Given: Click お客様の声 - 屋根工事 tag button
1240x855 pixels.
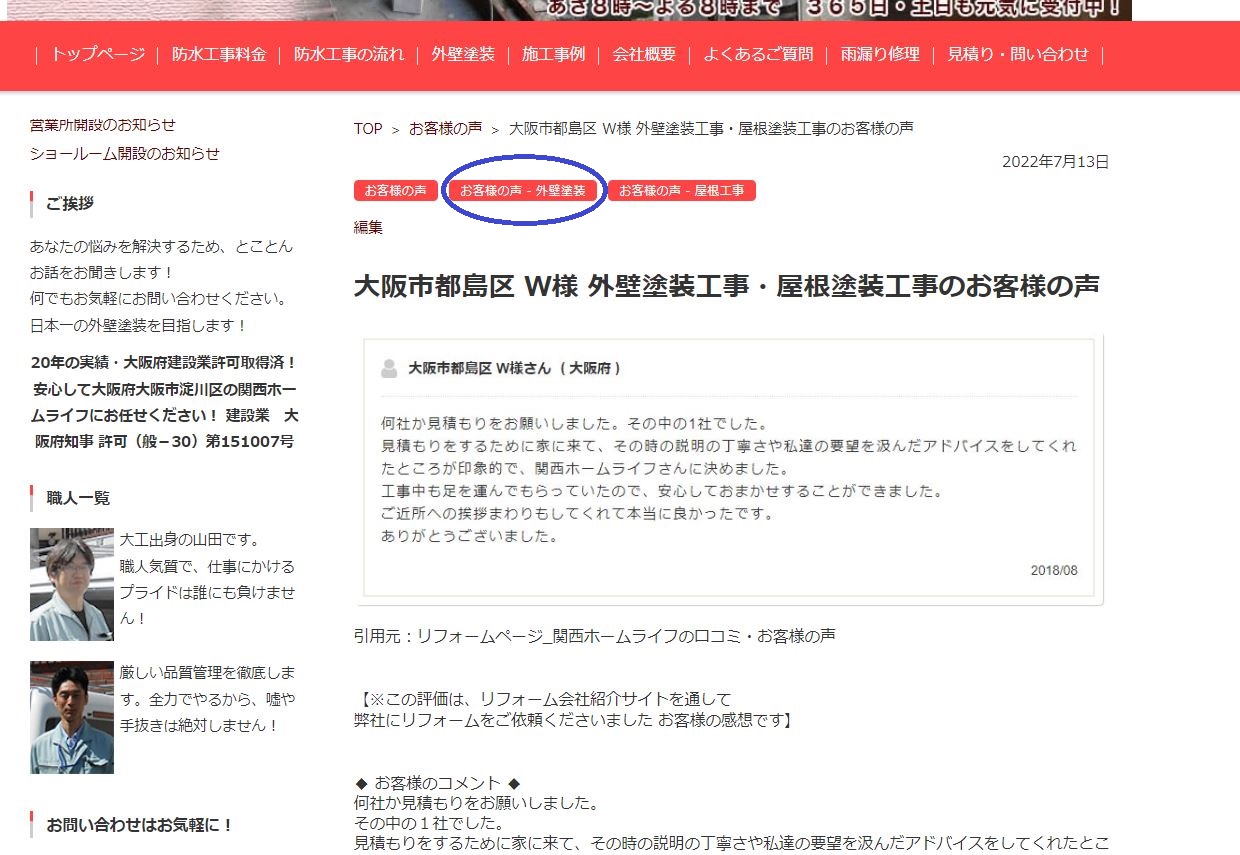Looking at the screenshot, I should tap(682, 190).
